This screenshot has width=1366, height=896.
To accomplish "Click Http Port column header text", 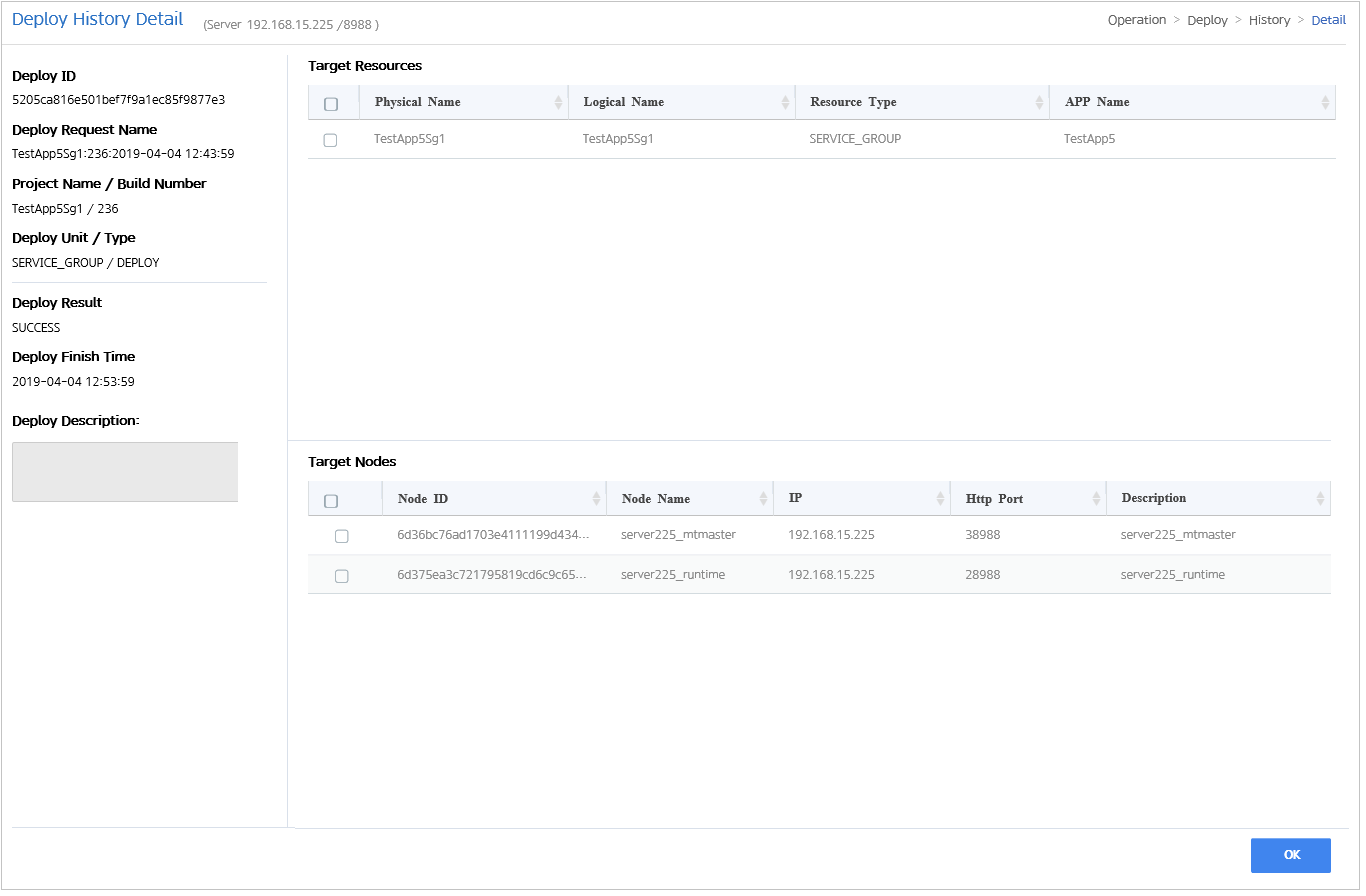I will pos(994,498).
